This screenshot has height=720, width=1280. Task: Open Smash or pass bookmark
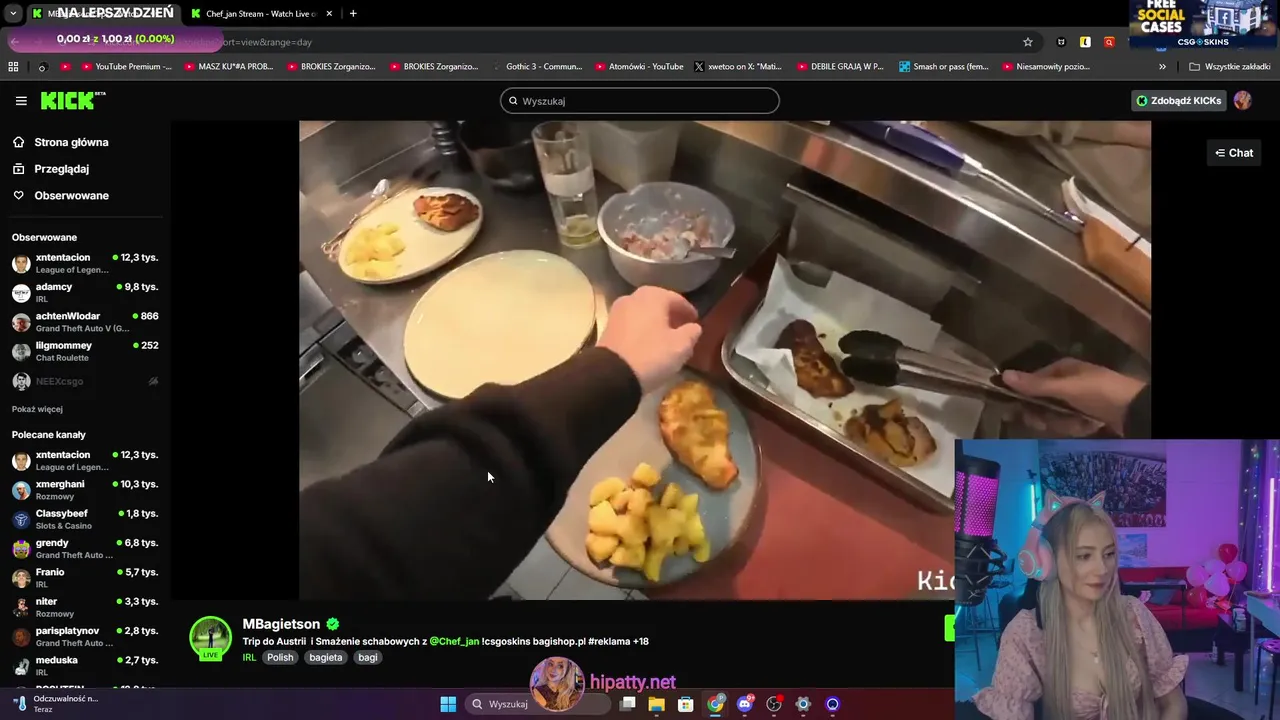pos(943,67)
